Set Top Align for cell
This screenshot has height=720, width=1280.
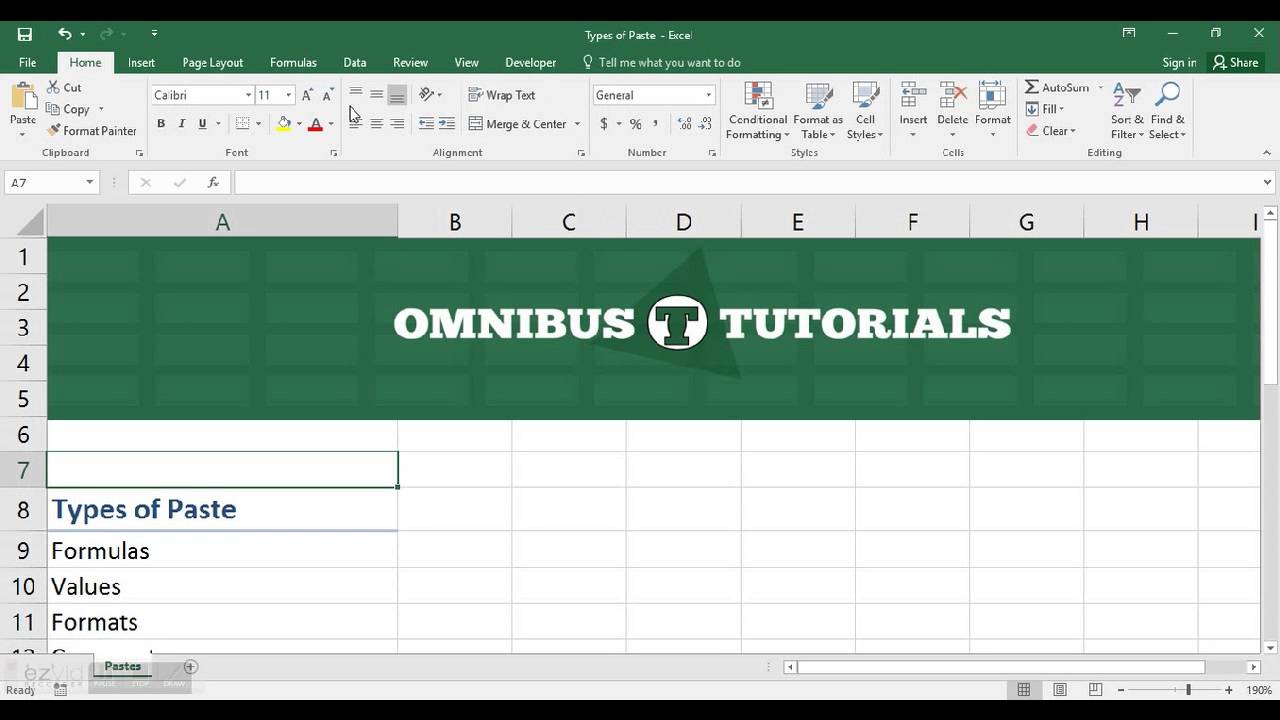pyautogui.click(x=356, y=95)
